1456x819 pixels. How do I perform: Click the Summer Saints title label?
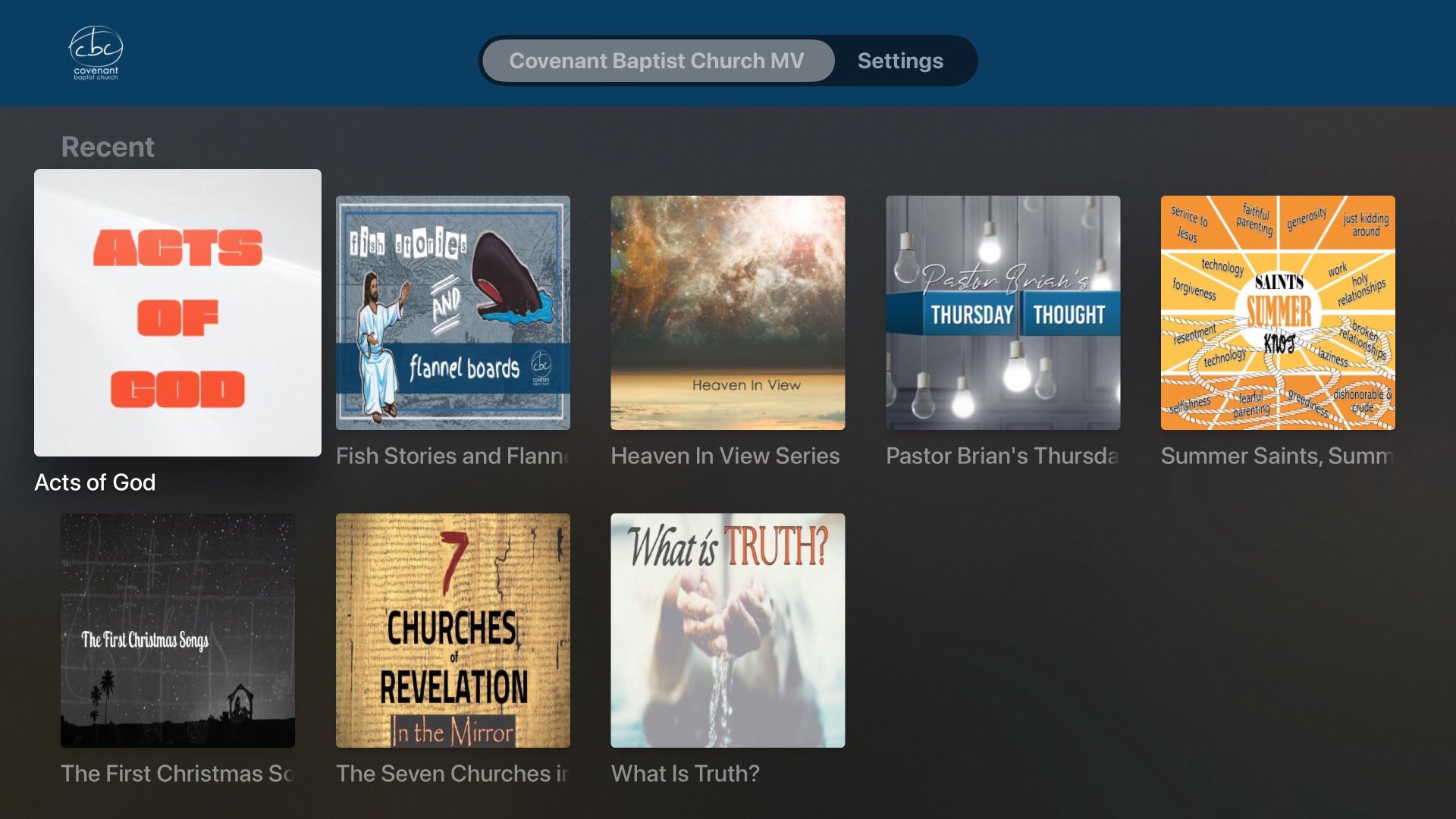(x=1278, y=456)
